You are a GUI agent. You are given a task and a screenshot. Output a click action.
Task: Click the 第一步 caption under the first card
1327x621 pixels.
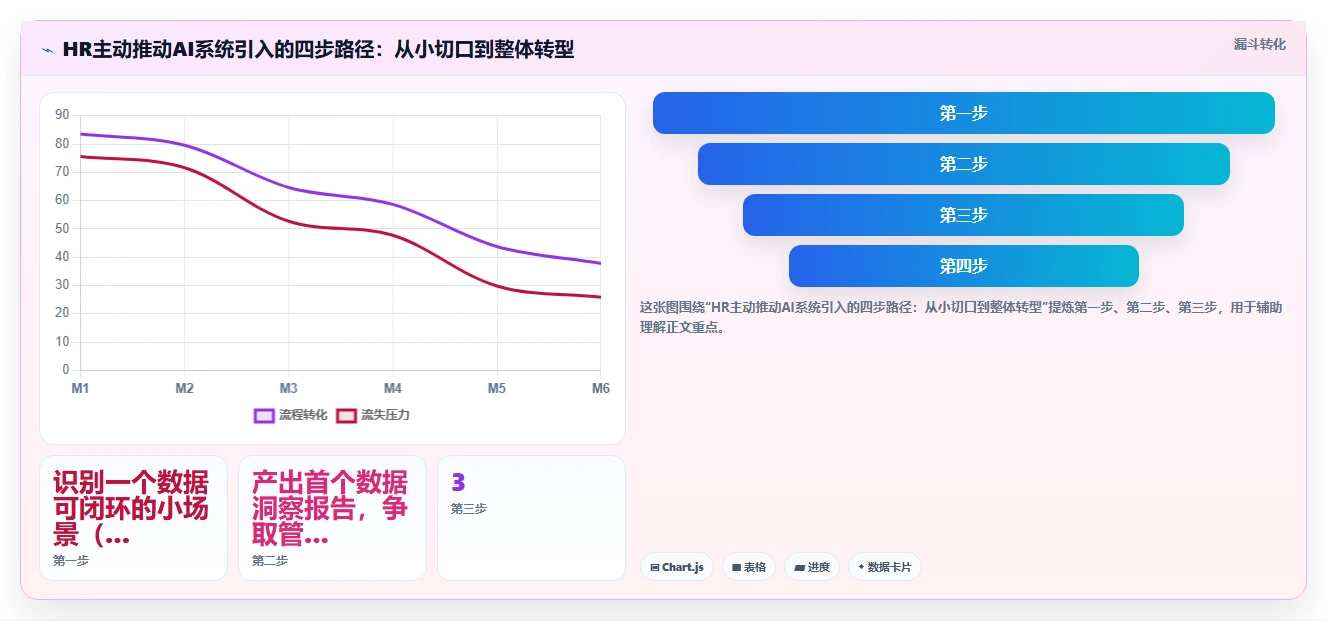tap(71, 561)
